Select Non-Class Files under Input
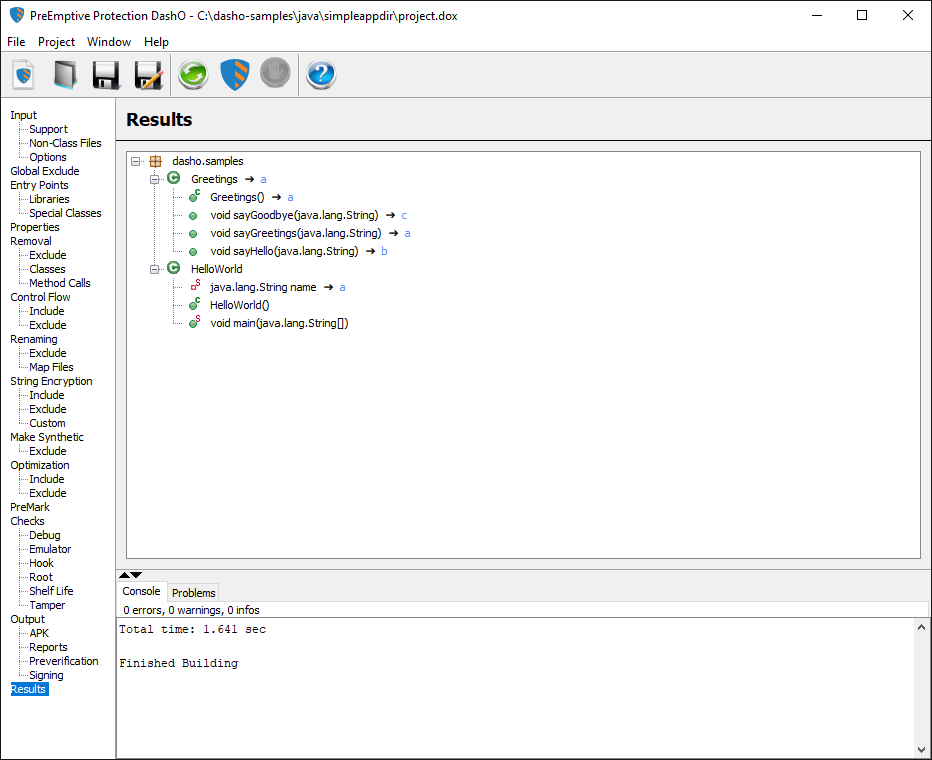932x760 pixels. (x=65, y=143)
